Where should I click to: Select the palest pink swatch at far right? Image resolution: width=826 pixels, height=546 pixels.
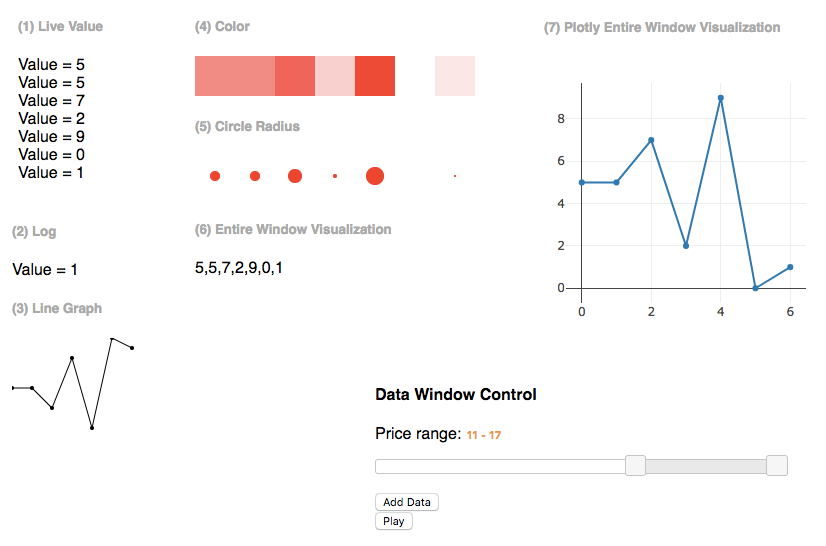click(x=455, y=76)
